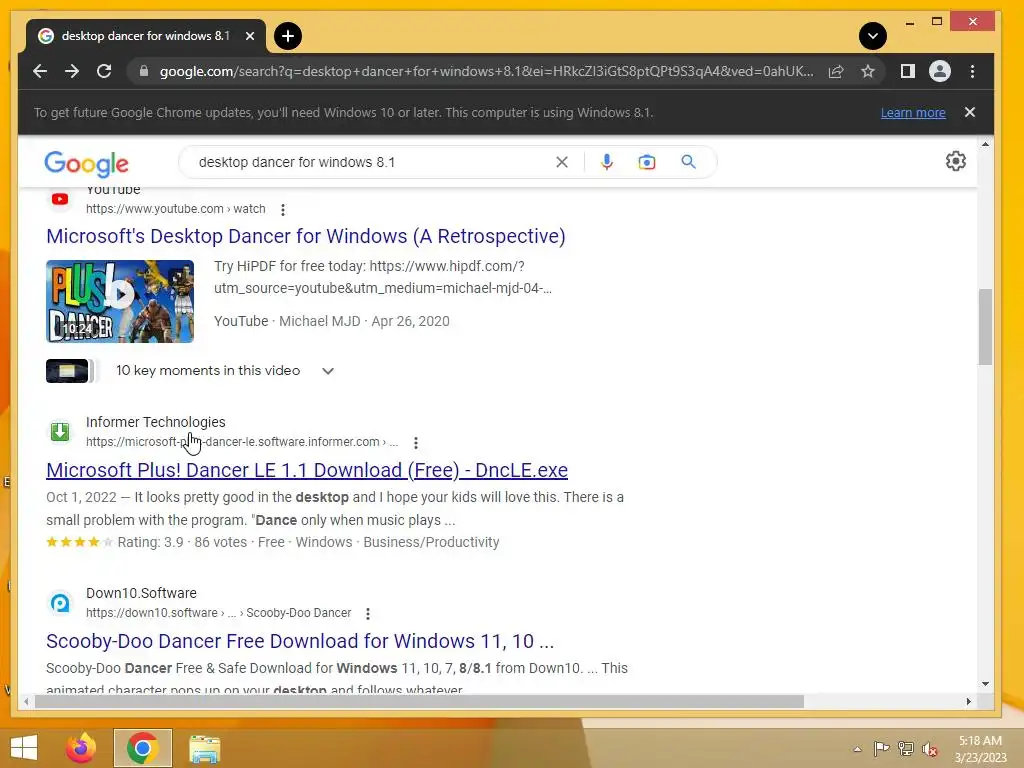The image size is (1024, 768).
Task: Open Chrome's three-dot menu
Action: pyautogui.click(x=972, y=71)
